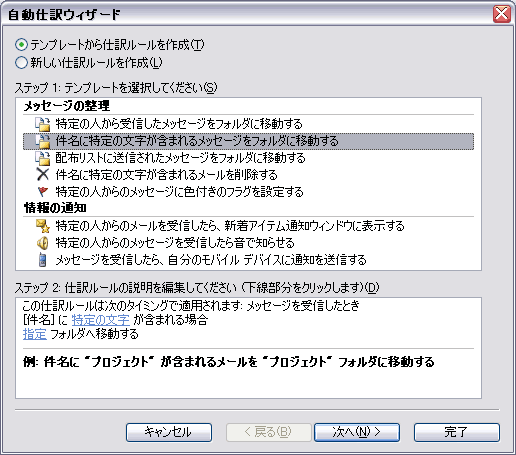Click mobile phone icon for モバイル デバイス rule
This screenshot has height=455, width=516.
coord(43,260)
